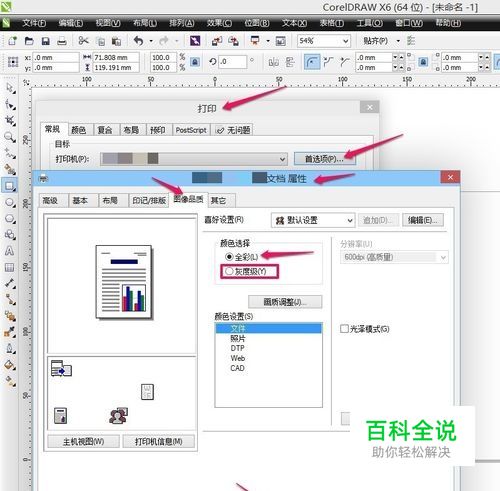The image size is (500, 491).
Task: Open the 文件 File menu
Action: (x=34, y=23)
